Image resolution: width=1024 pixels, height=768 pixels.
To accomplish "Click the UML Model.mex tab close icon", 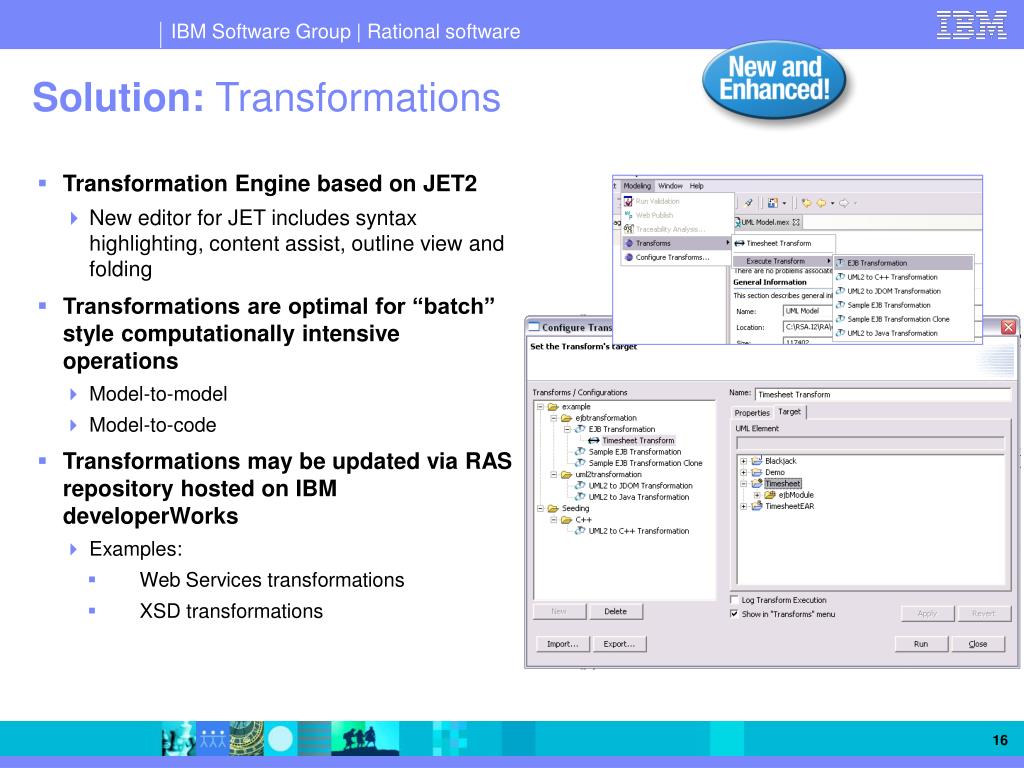I will coord(796,222).
